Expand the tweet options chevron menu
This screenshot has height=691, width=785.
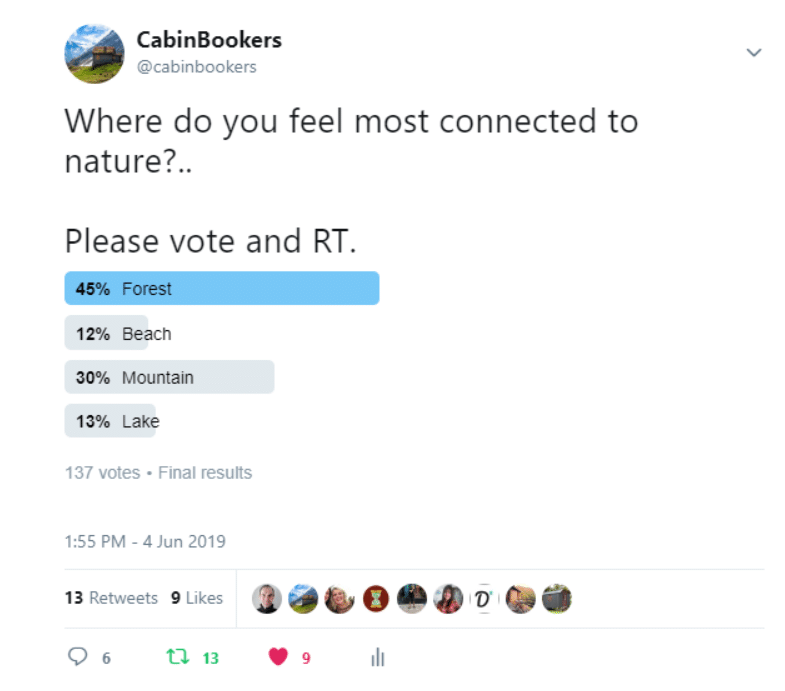tap(753, 52)
